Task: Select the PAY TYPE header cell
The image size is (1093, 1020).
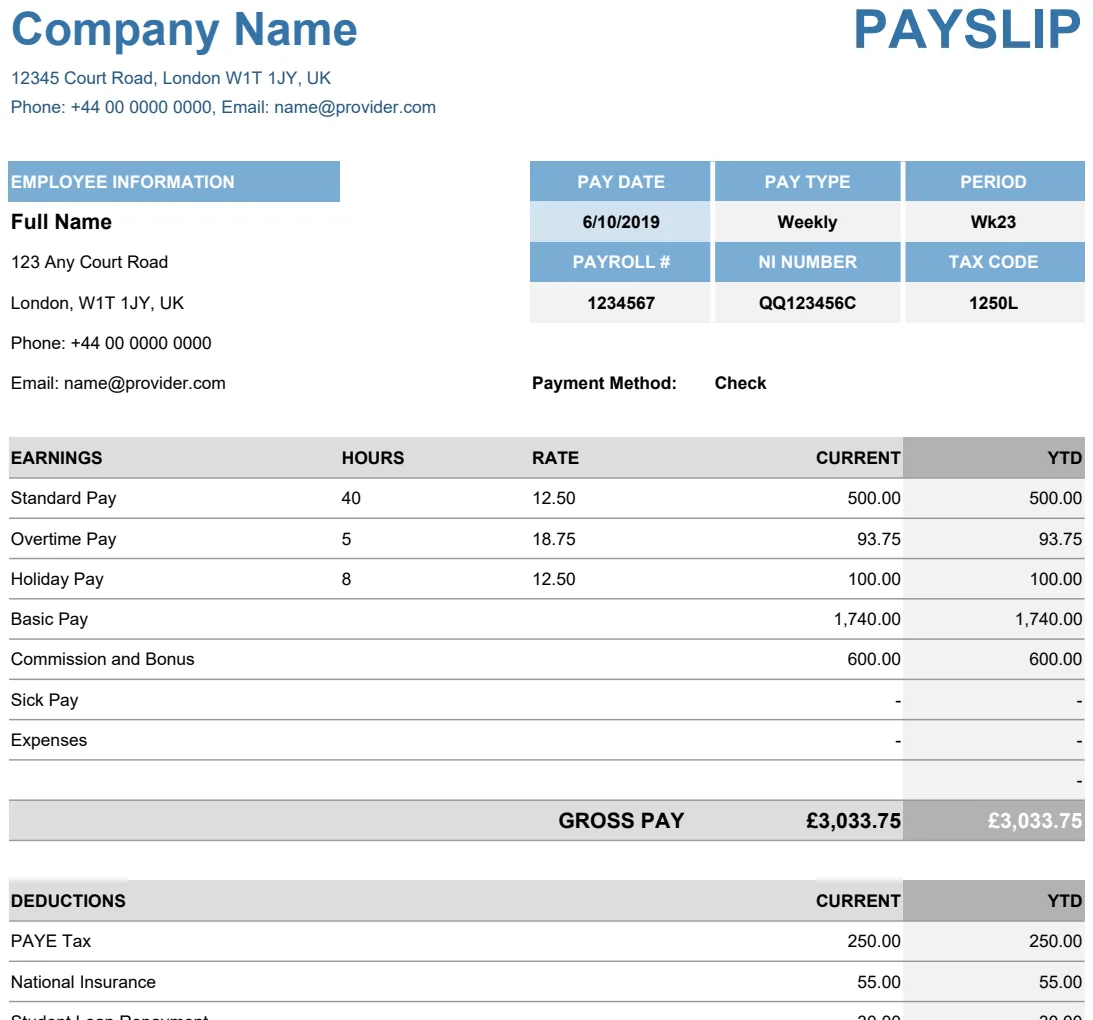Action: [x=807, y=182]
